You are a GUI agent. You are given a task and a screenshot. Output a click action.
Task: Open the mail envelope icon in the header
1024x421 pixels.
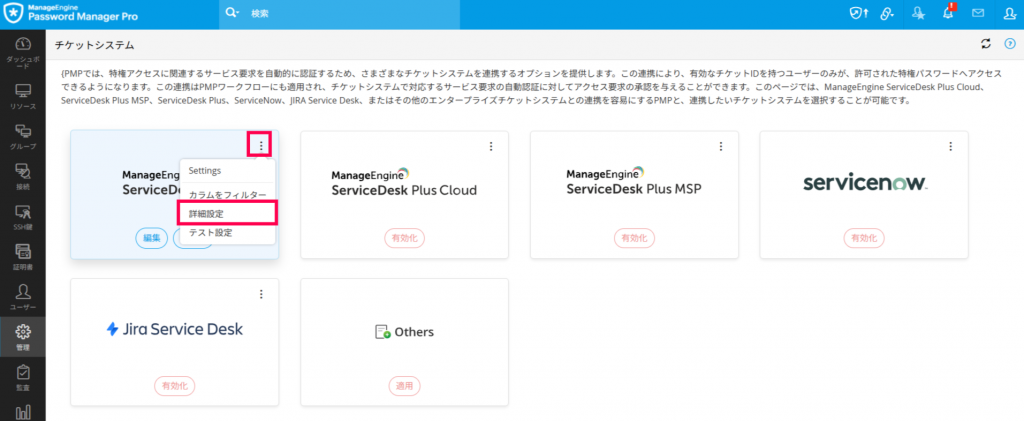click(978, 13)
